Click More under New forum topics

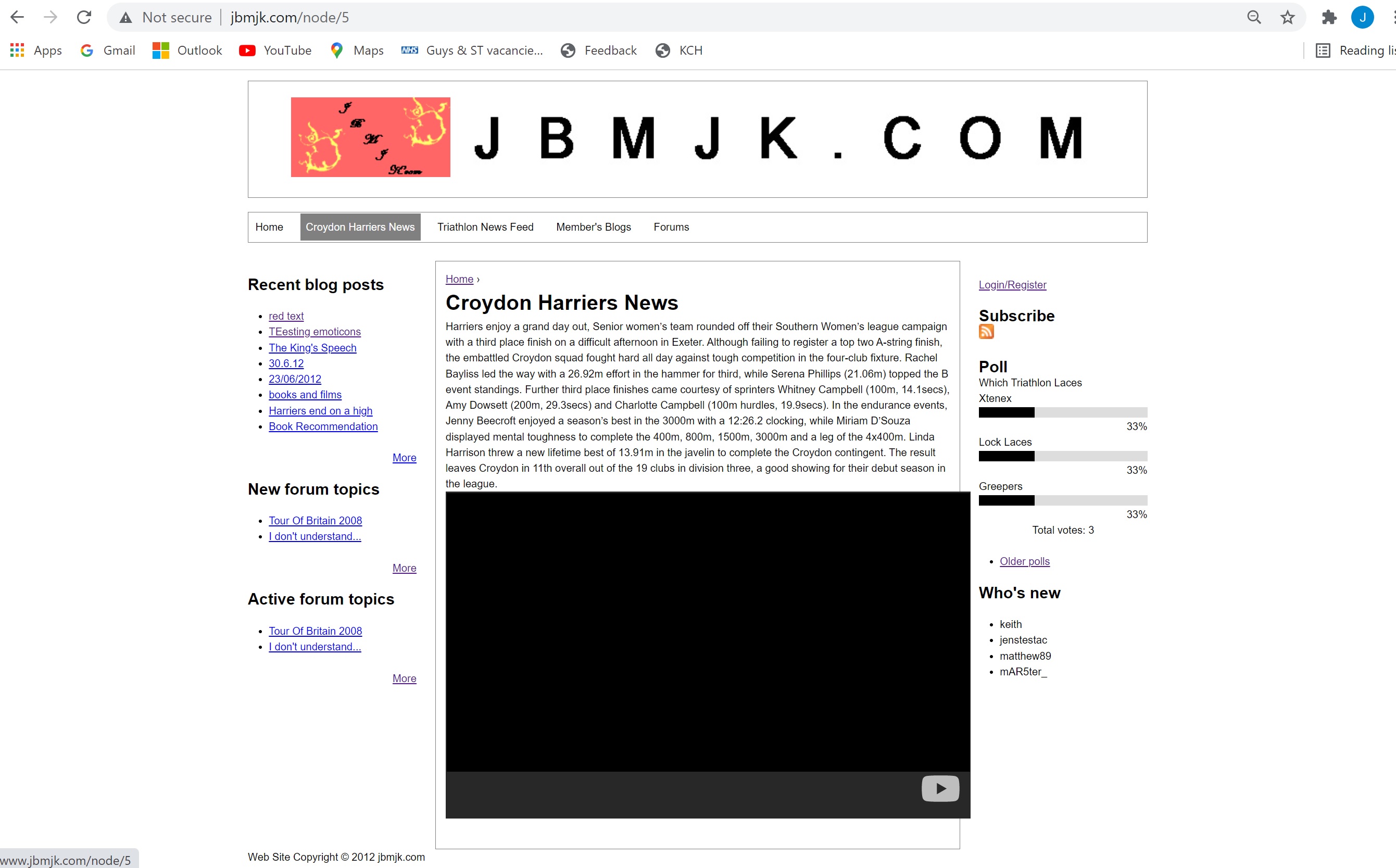(x=405, y=568)
